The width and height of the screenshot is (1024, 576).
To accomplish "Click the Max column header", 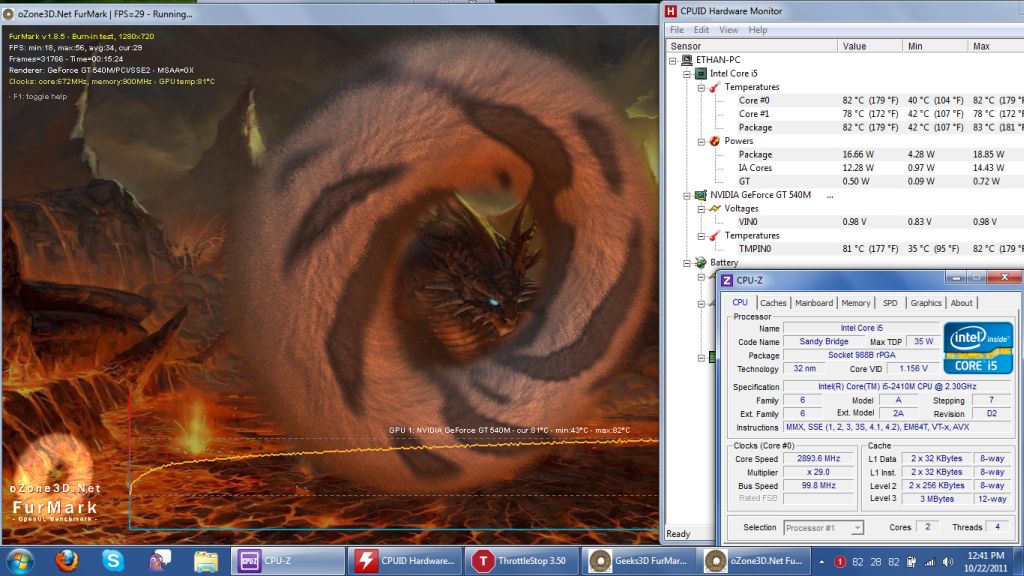I will [x=996, y=46].
